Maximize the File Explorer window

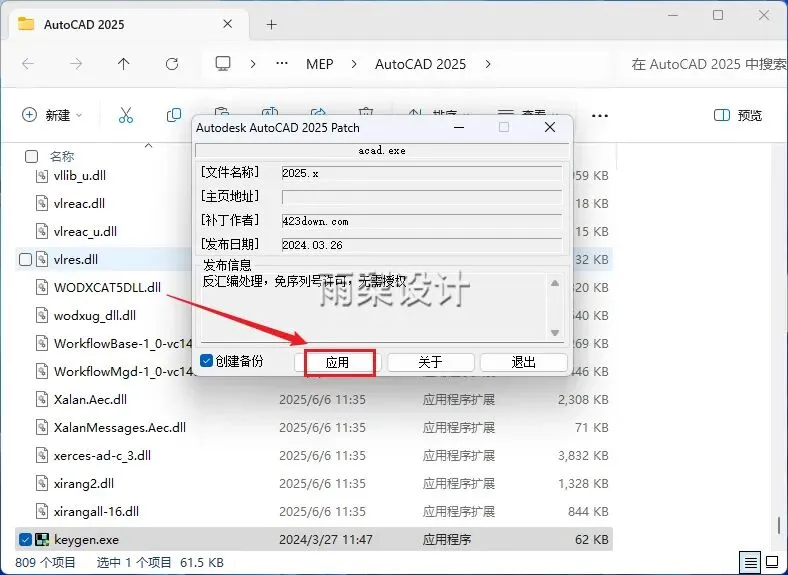tap(718, 16)
